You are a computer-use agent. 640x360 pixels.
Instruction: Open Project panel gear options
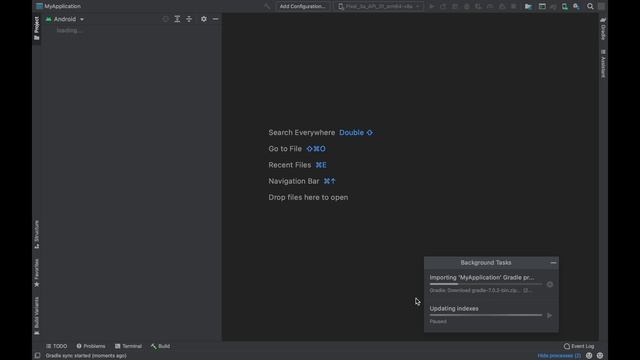tap(204, 19)
